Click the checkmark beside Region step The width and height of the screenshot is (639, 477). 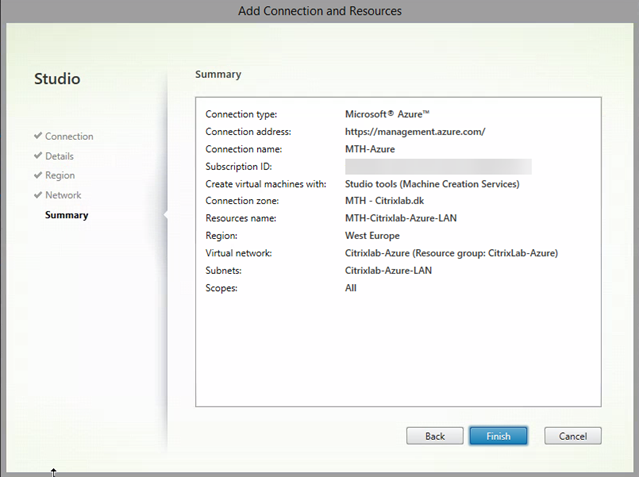[x=38, y=175]
